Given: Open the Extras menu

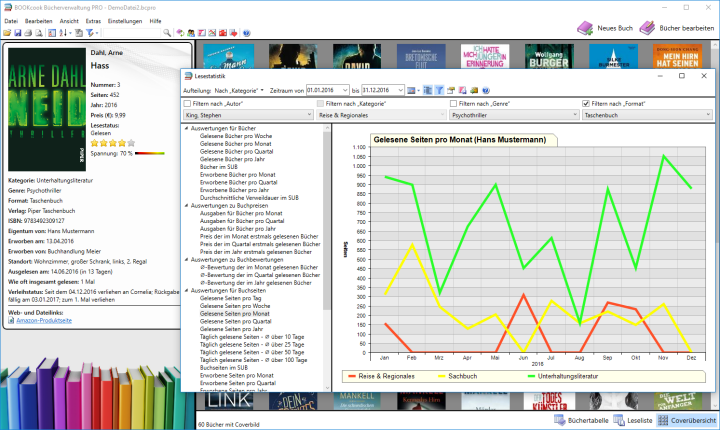Looking at the screenshot, I should coord(93,20).
